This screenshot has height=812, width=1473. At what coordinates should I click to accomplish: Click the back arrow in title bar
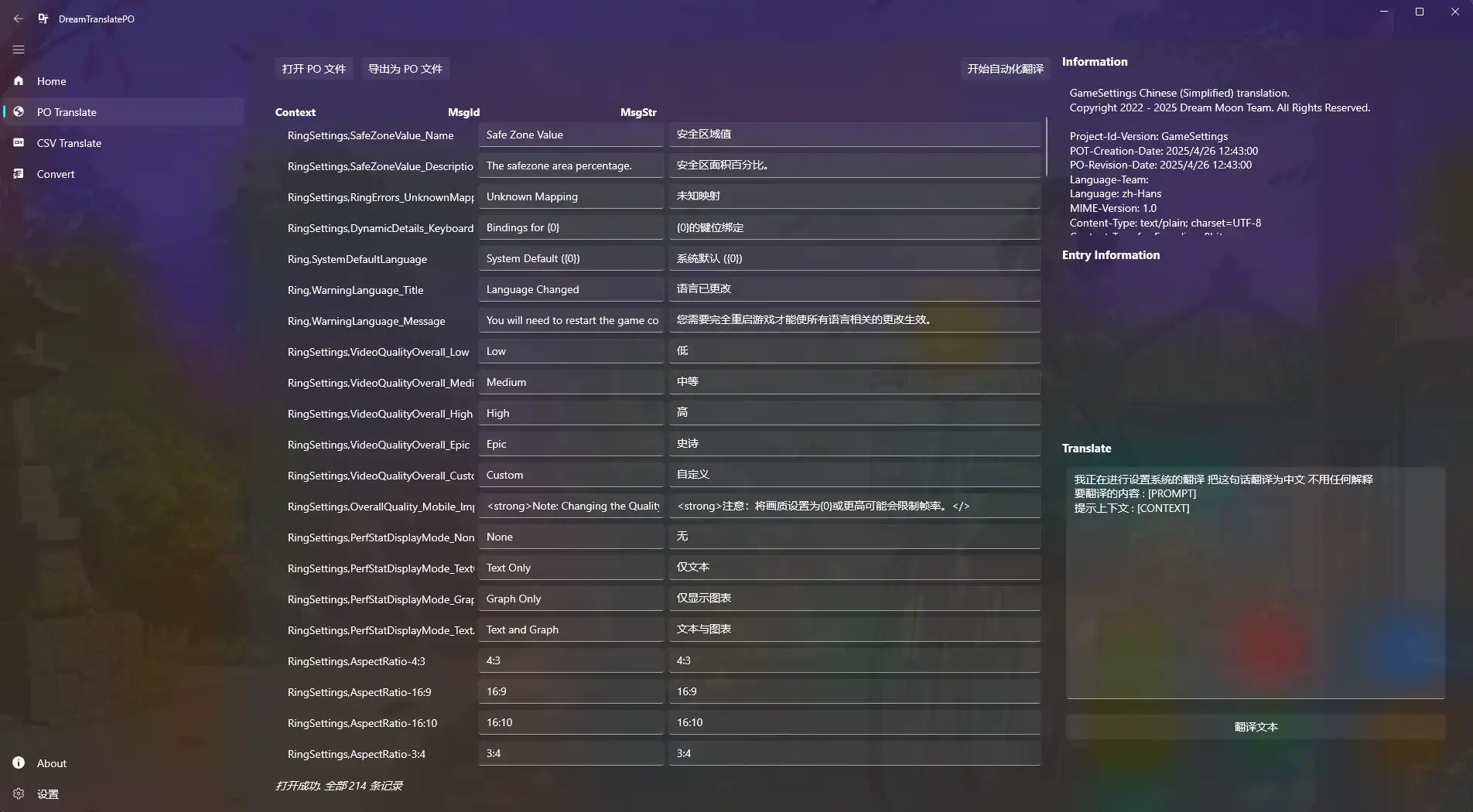point(19,19)
